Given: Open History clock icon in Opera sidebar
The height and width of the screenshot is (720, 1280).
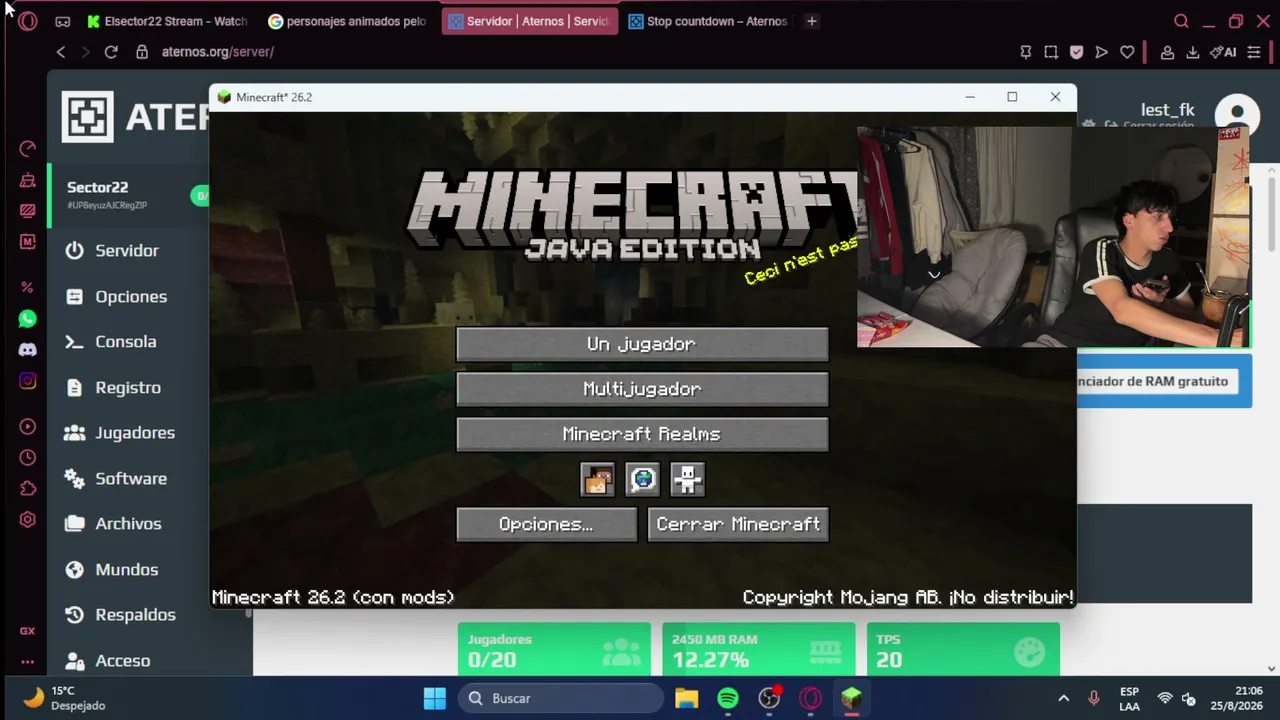Looking at the screenshot, I should click(x=28, y=458).
